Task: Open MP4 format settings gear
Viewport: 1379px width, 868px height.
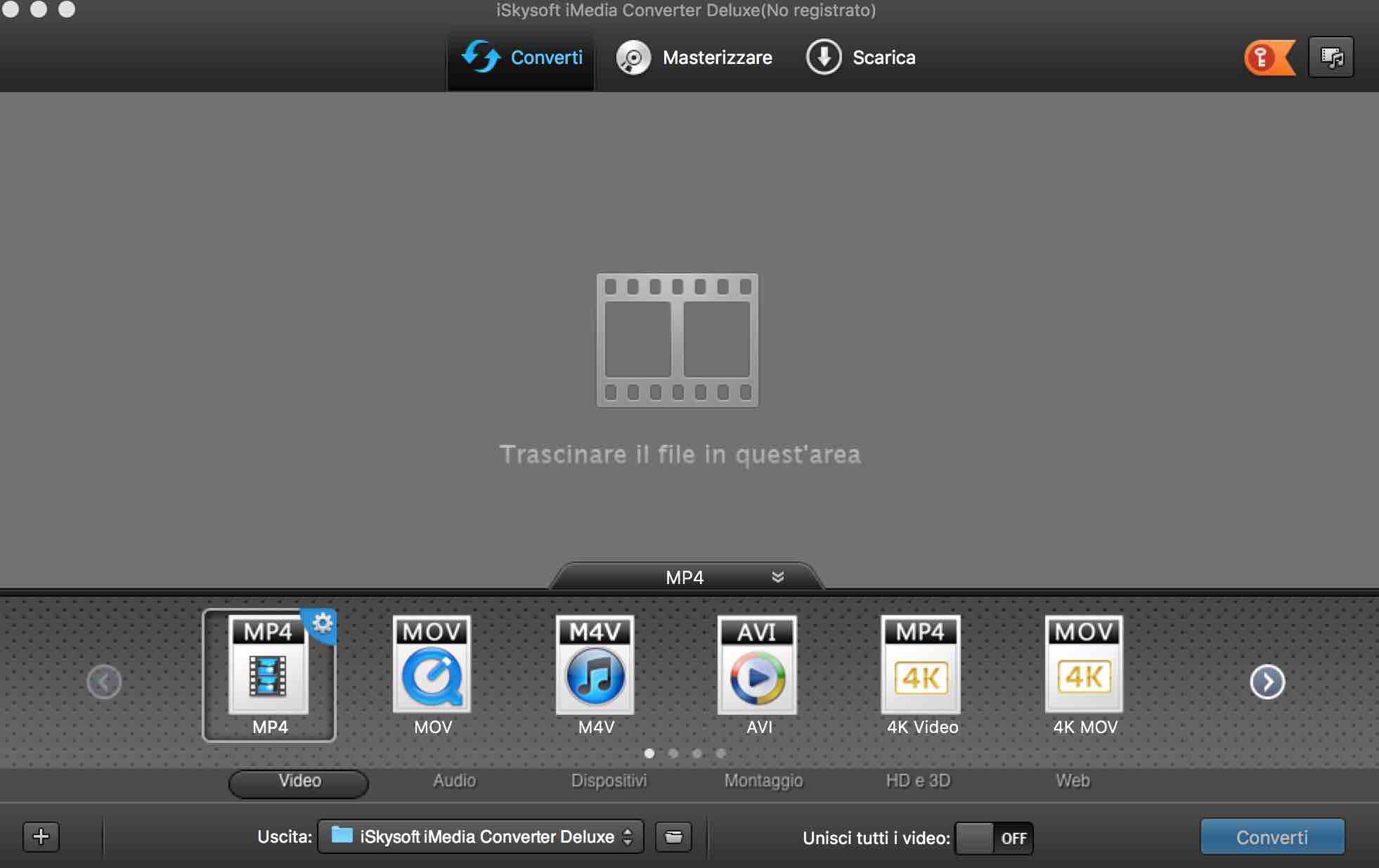Action: click(323, 623)
